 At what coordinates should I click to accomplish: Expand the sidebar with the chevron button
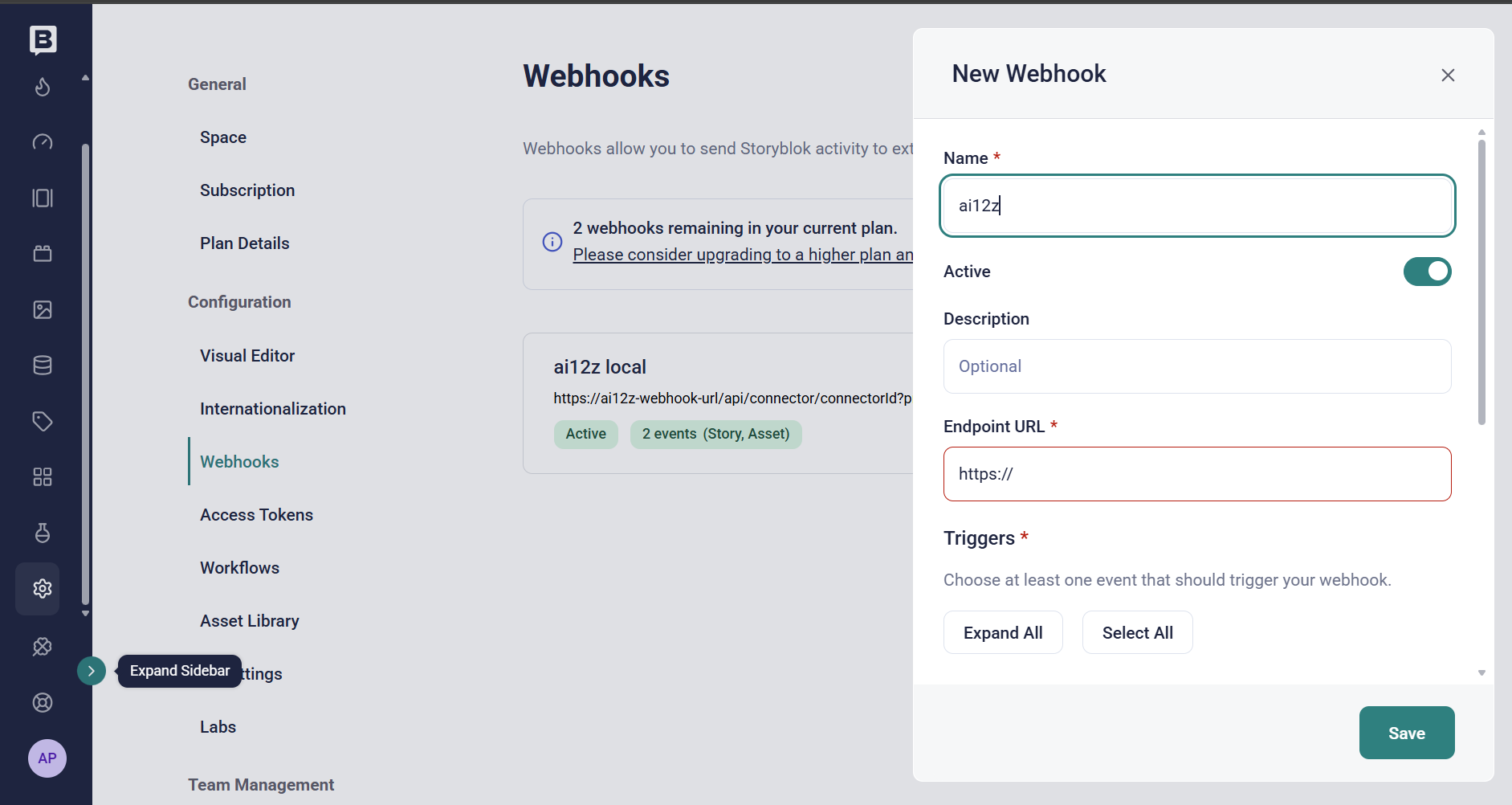[92, 671]
